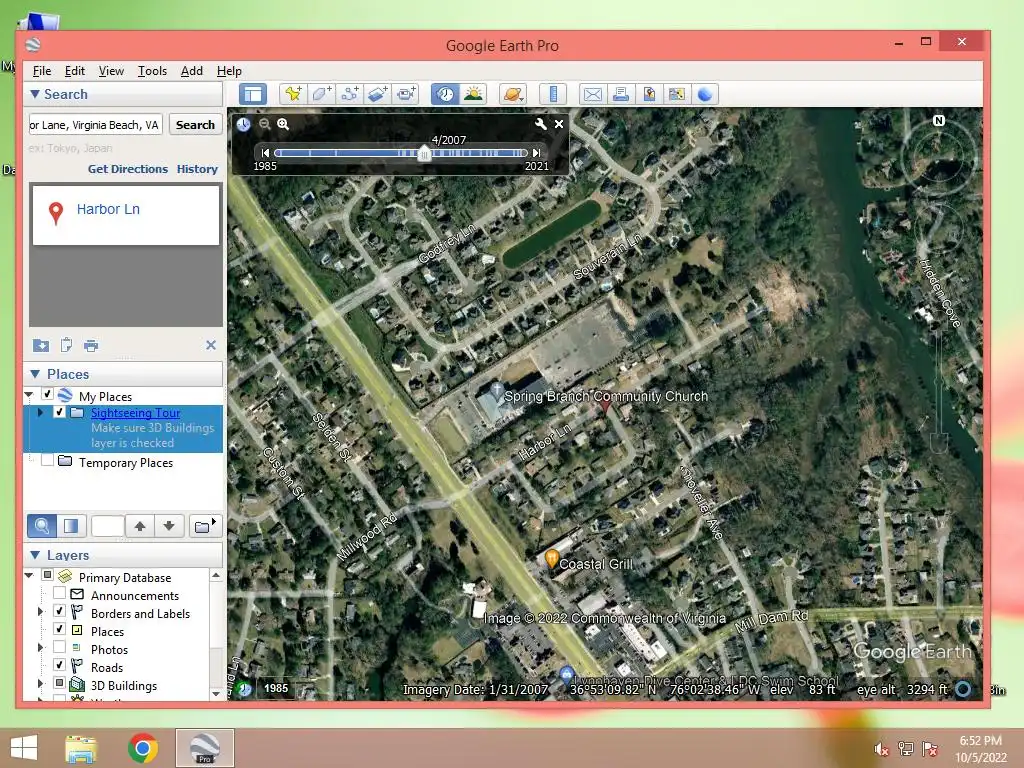Open the File menu
1024x768 pixels.
coord(42,71)
